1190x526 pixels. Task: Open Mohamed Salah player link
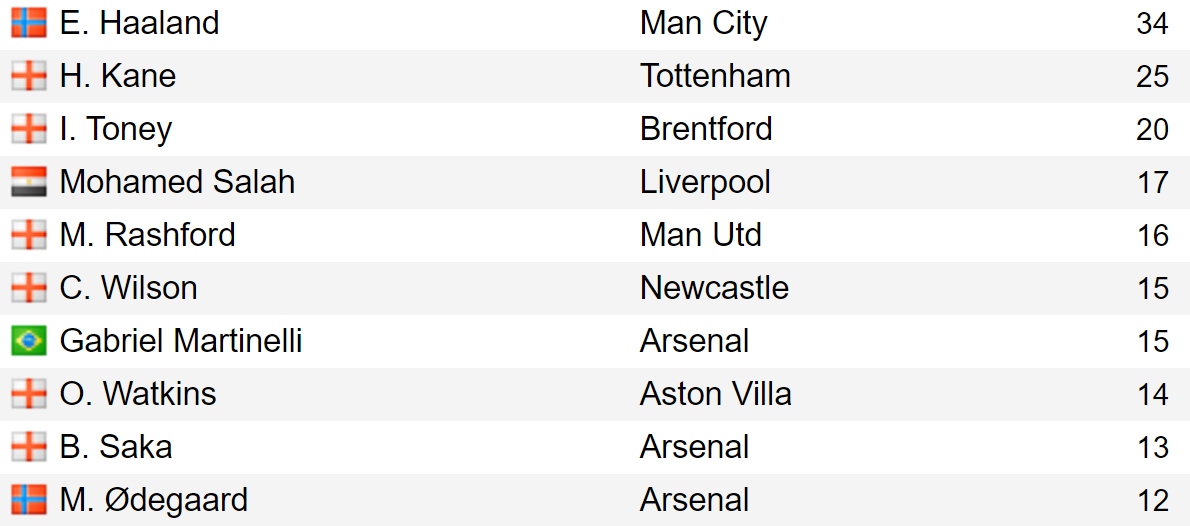[177, 182]
